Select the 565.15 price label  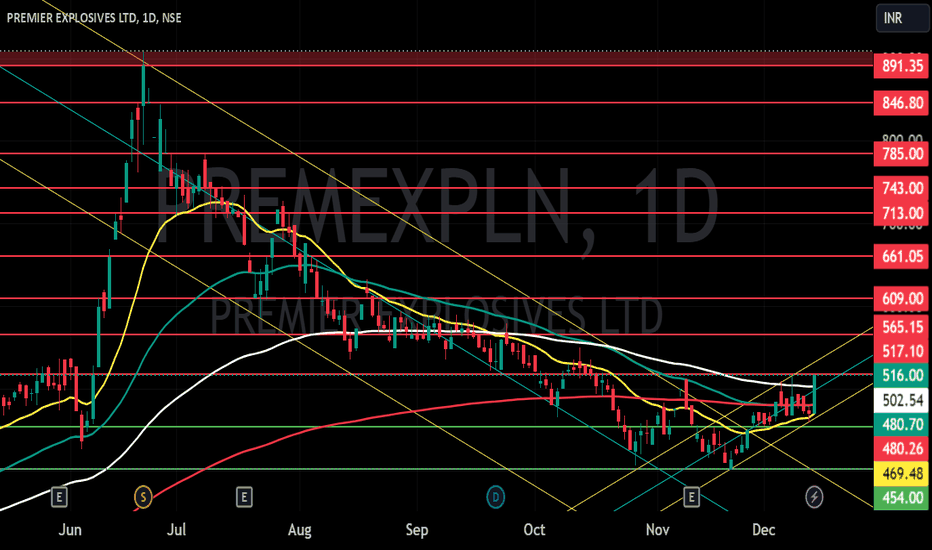point(900,327)
